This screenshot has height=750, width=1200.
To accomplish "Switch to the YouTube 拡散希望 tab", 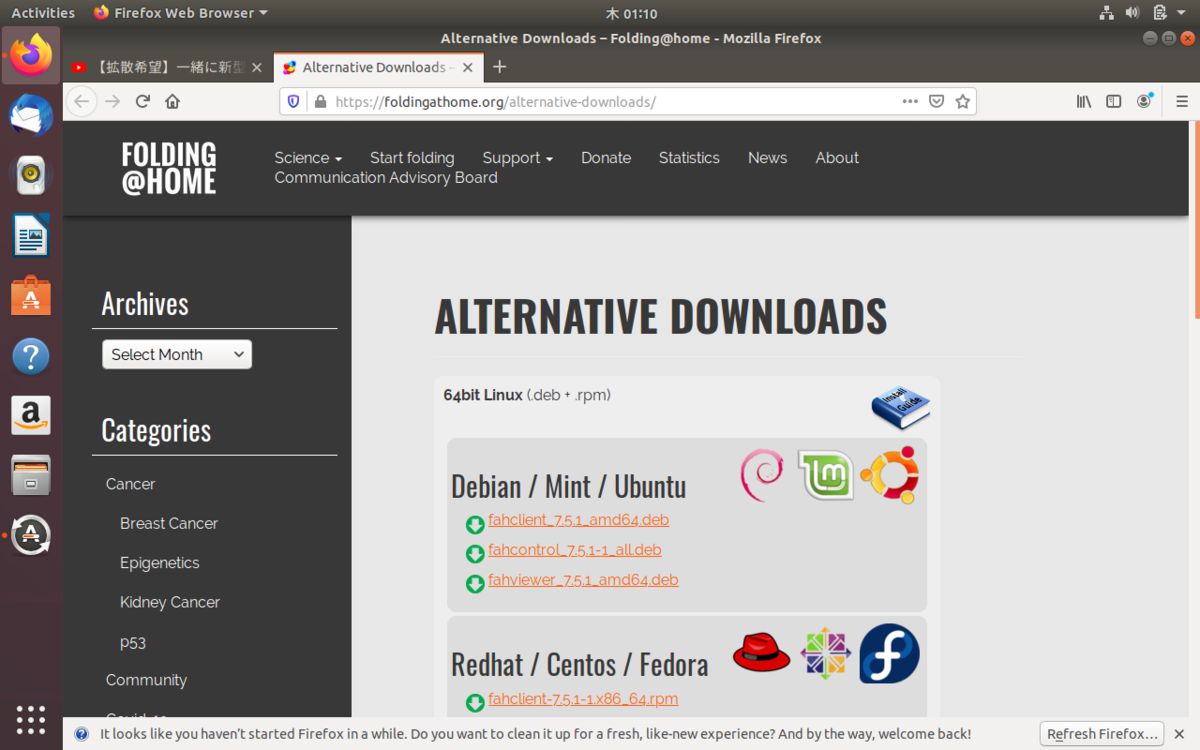I will [169, 67].
